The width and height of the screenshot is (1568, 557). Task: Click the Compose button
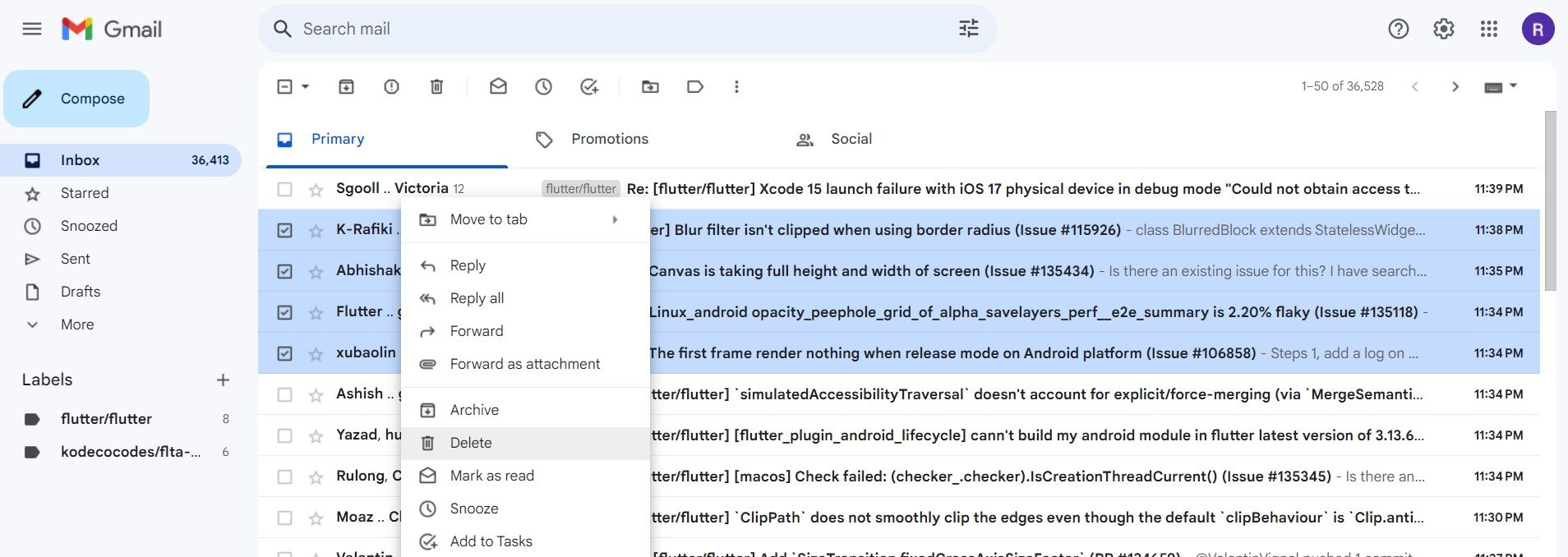point(76,99)
